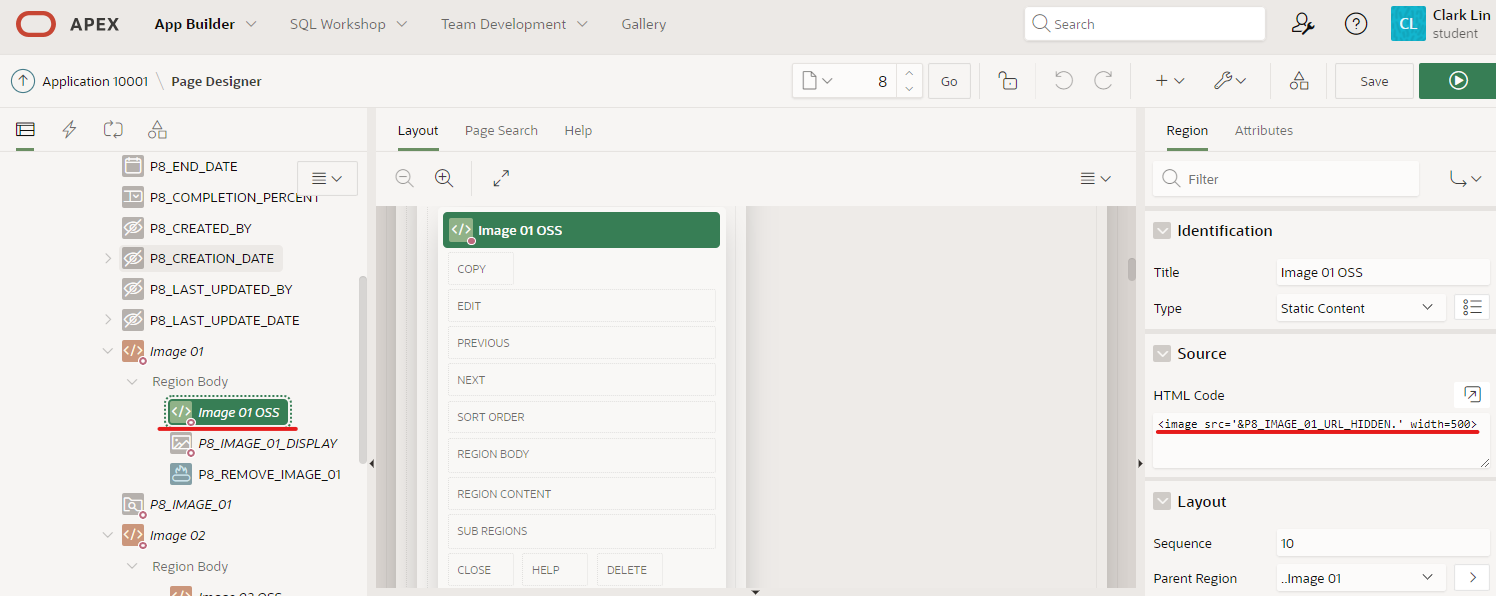Open the Type dropdown showing Static Content
This screenshot has width=1496, height=596.
point(1360,308)
